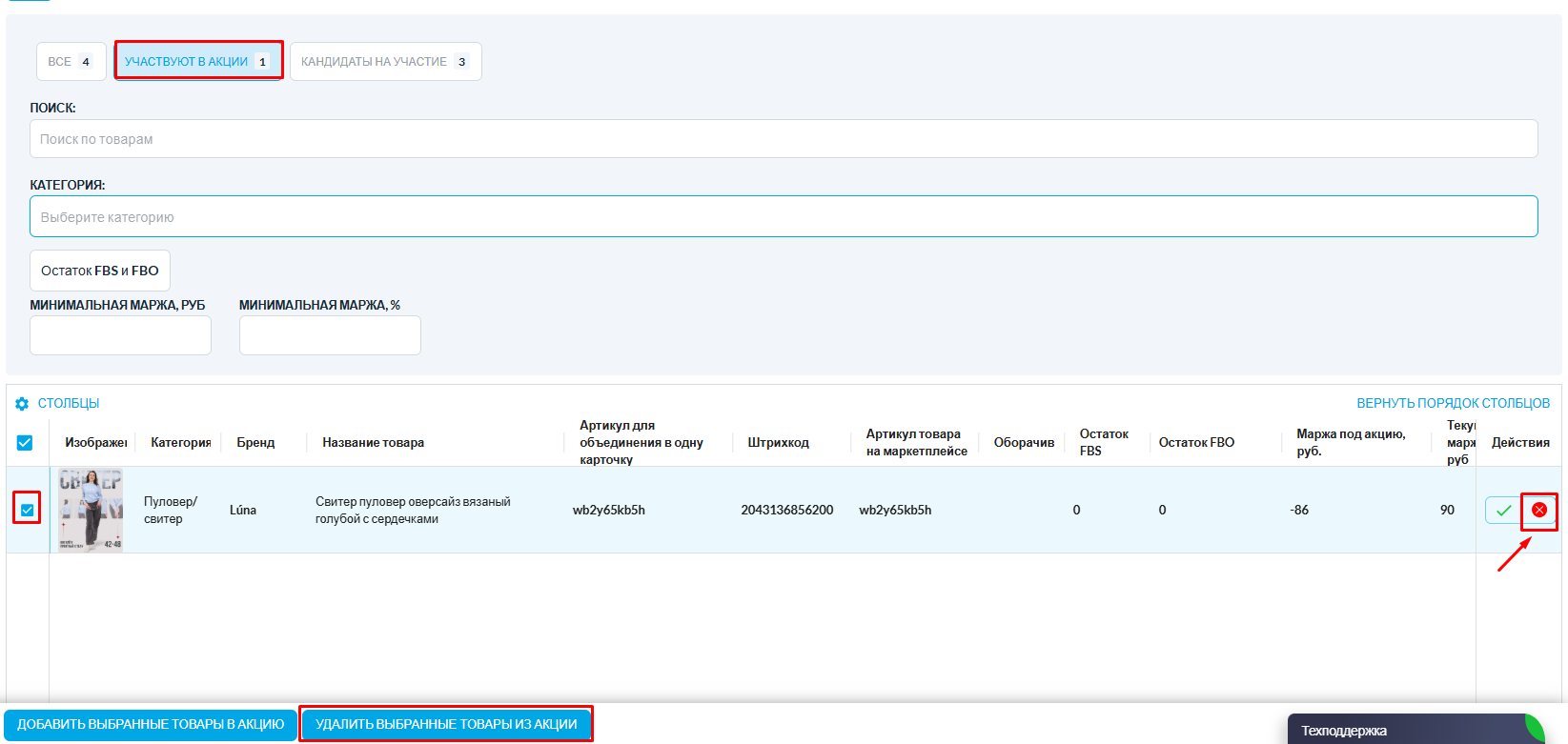Open the Техподдержка support chat widget
The height and width of the screenshot is (744, 1568).
tap(1415, 730)
